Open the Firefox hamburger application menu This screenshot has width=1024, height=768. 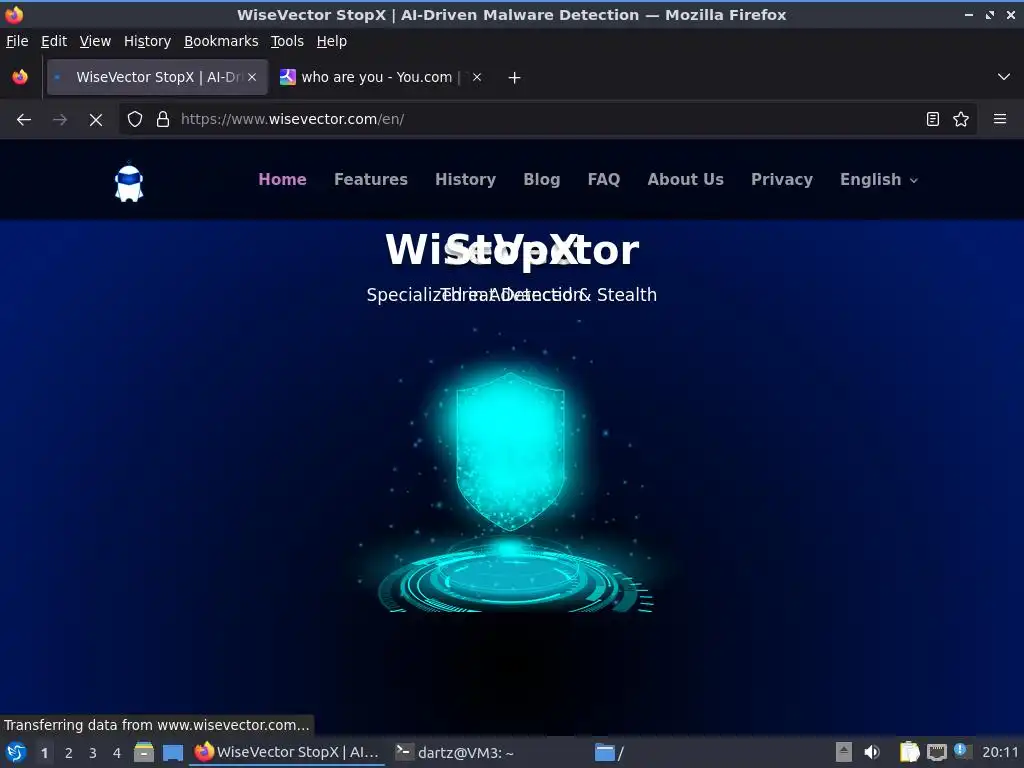tap(1000, 119)
